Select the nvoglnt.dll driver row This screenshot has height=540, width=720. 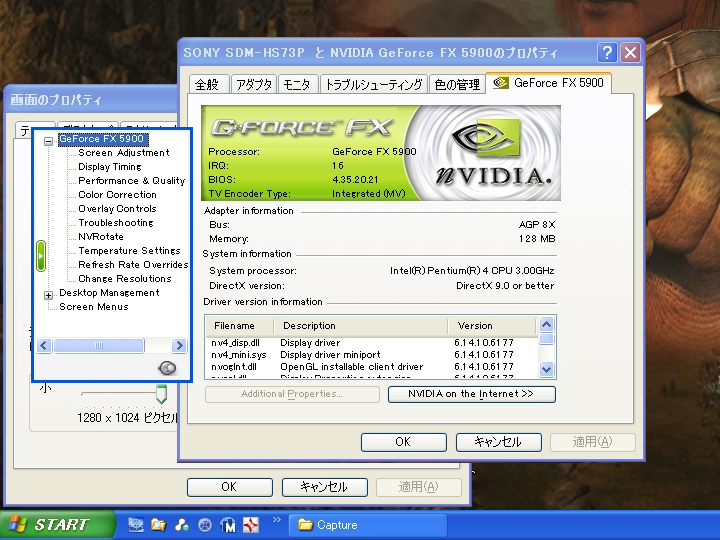coord(371,366)
